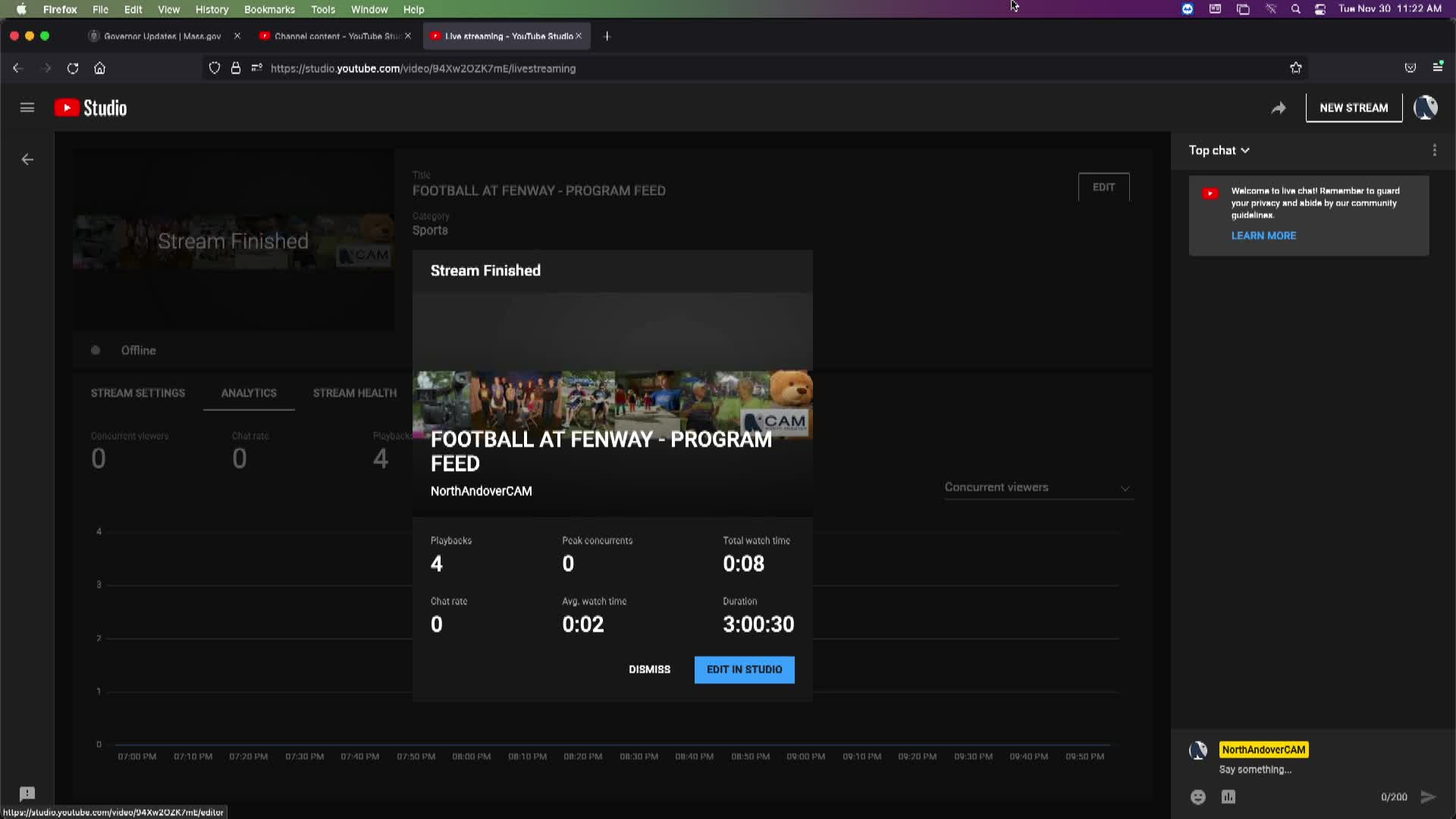Click the NorthAndoverCAM channel name in dialog
Viewport: 1456px width, 819px height.
coord(481,491)
